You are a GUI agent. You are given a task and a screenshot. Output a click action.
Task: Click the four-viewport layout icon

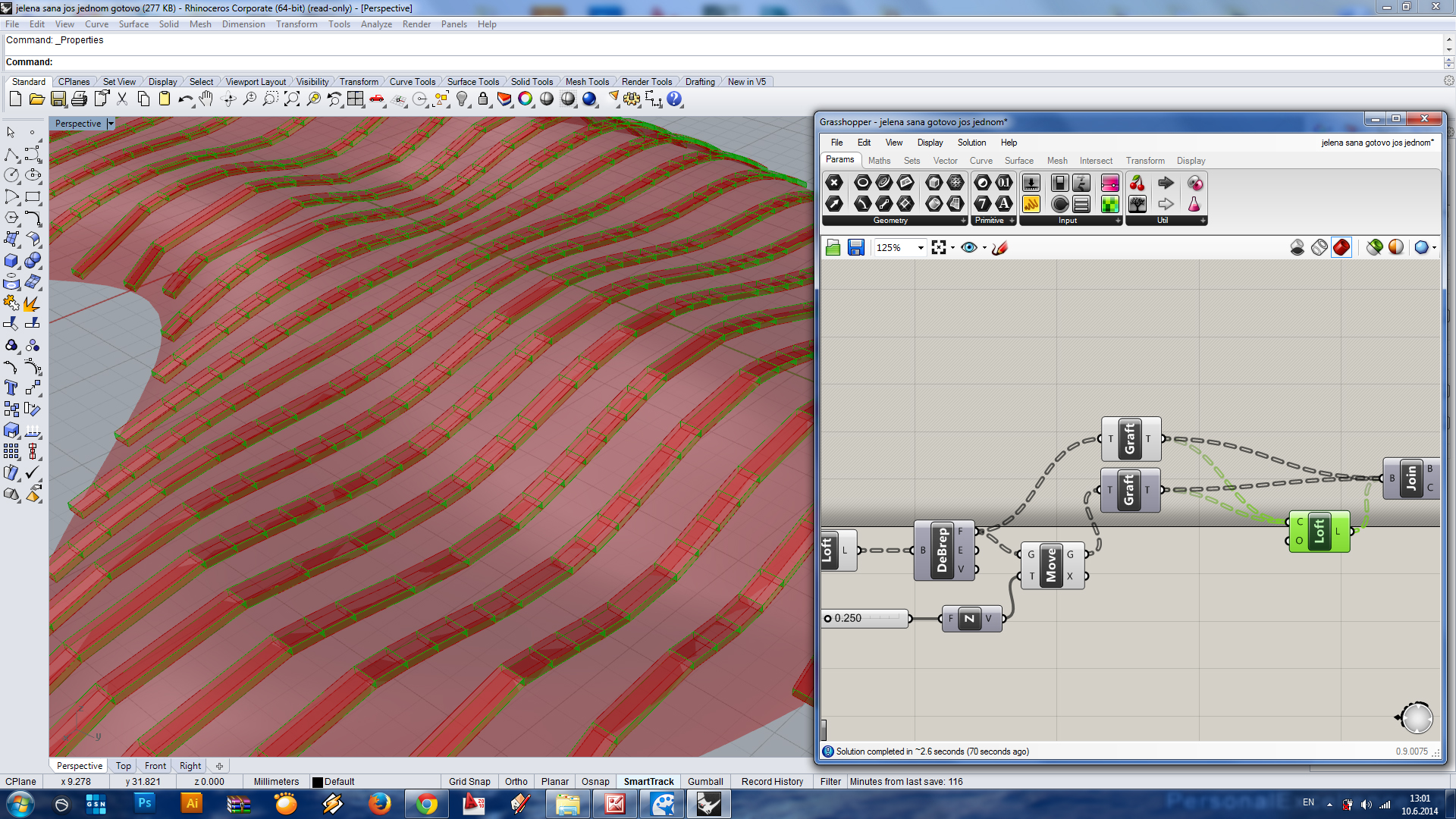(355, 99)
